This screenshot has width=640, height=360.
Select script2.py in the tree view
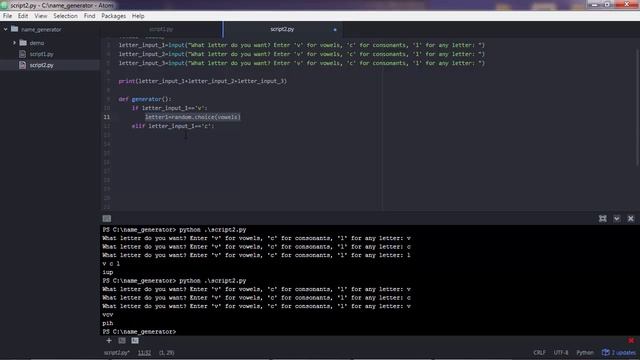click(x=41, y=65)
